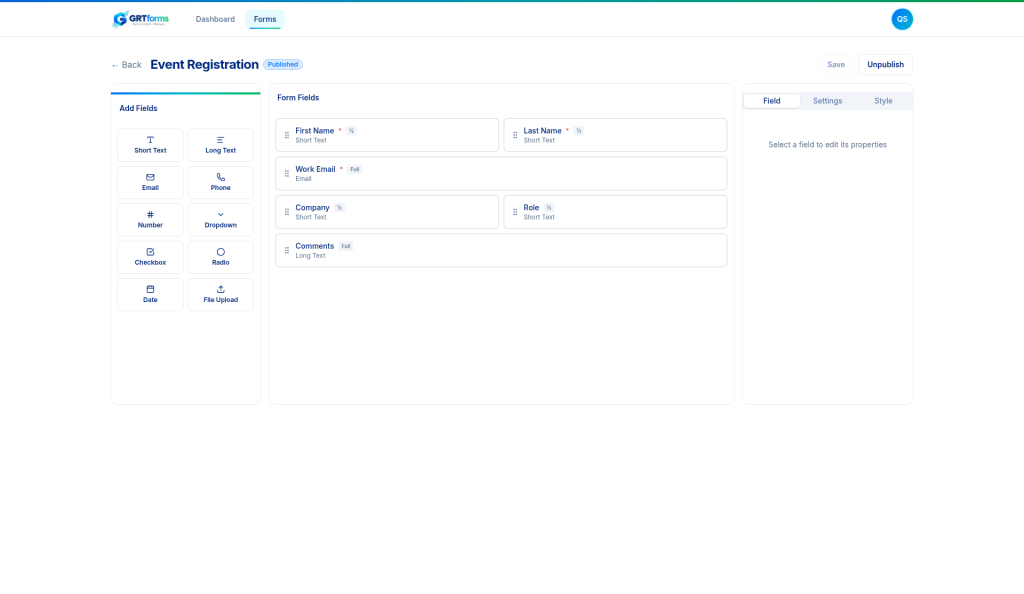
Task: Add a Dropdown field
Action: pos(221,219)
